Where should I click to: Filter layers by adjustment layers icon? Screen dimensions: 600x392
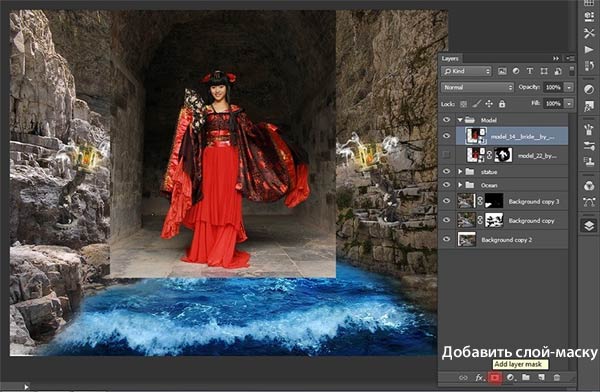coord(516,71)
